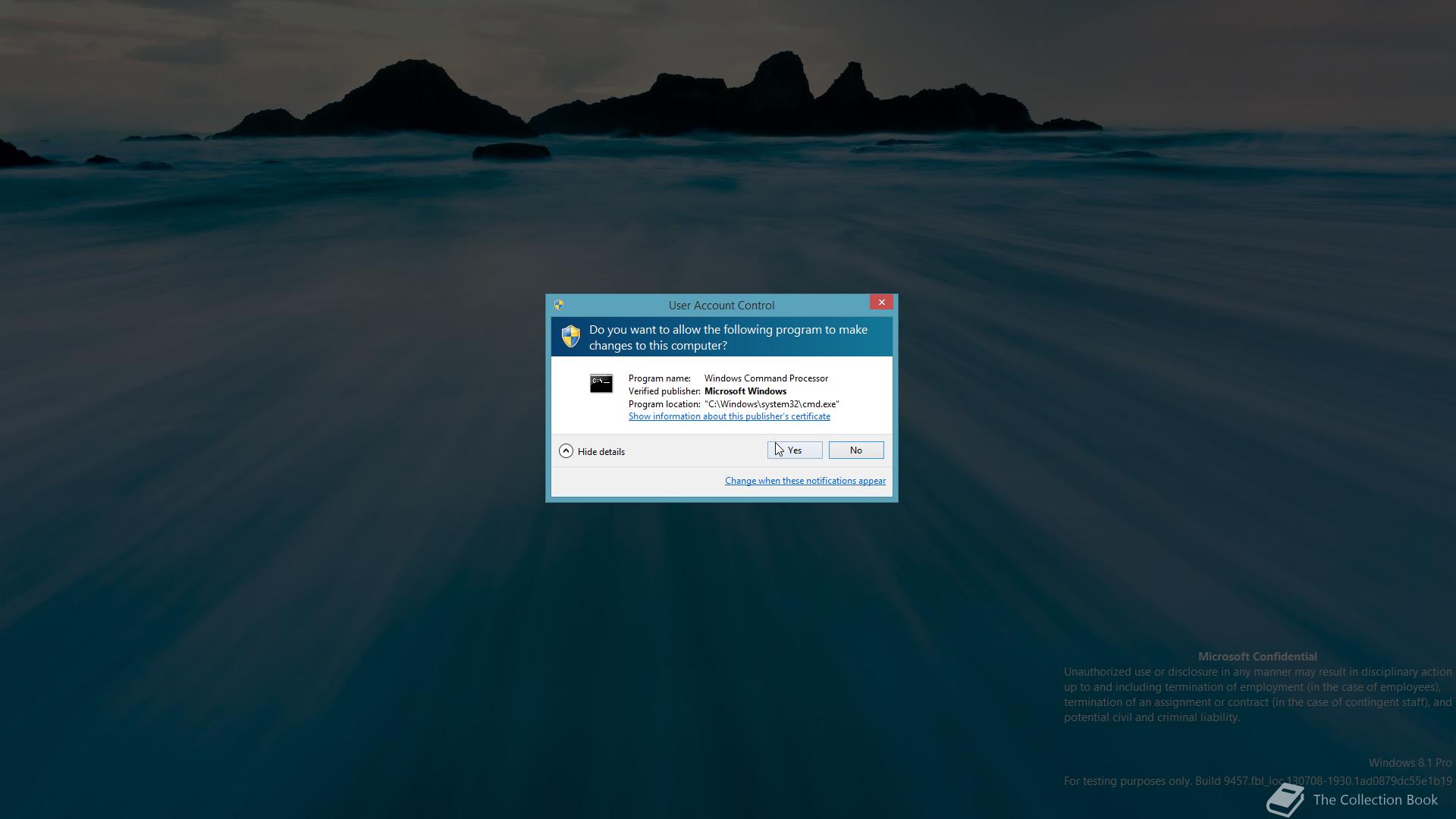
Task: Open Change when these notifications appear
Action: pyautogui.click(x=805, y=481)
